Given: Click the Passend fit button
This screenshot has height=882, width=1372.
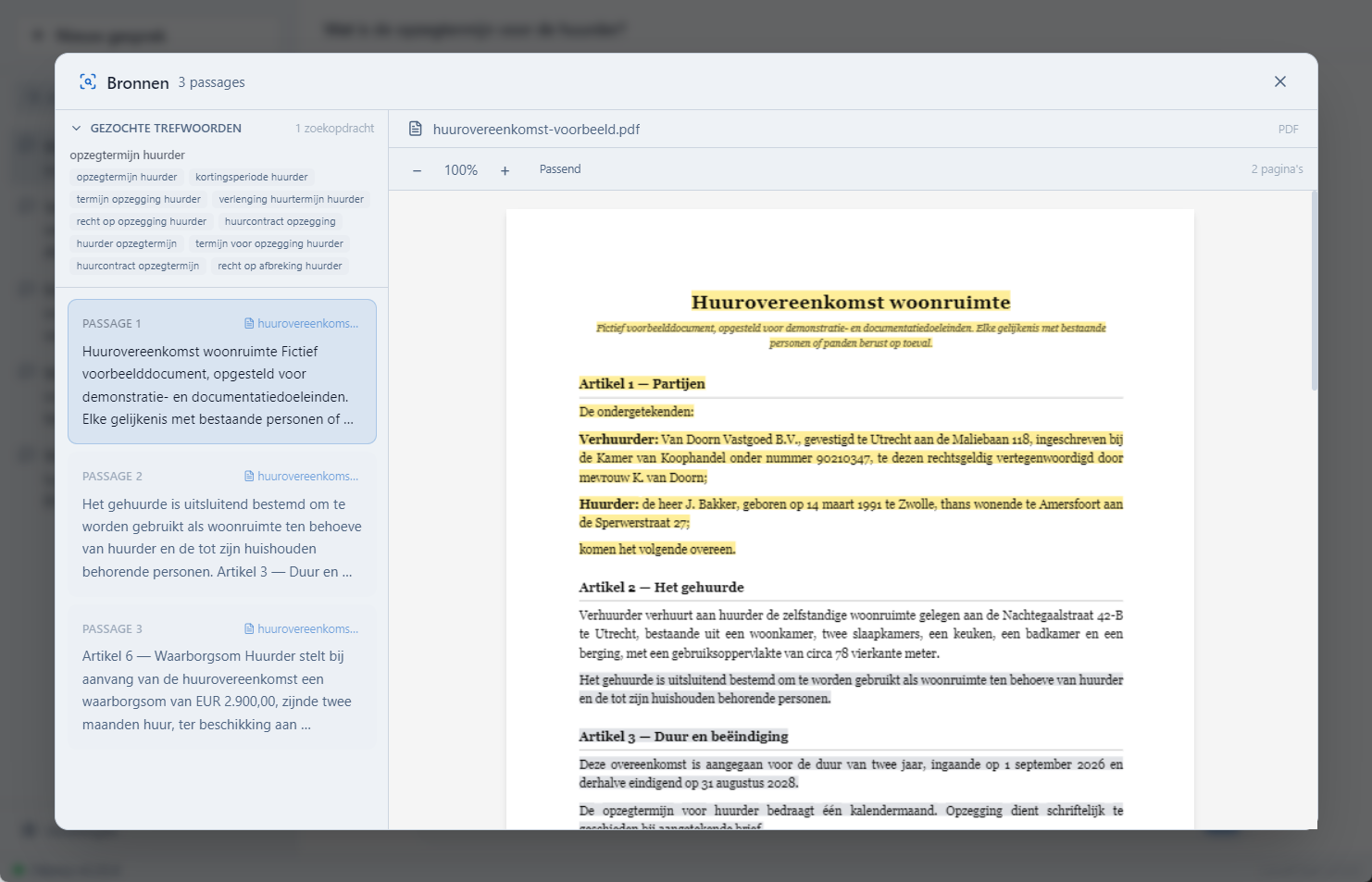Looking at the screenshot, I should pyautogui.click(x=560, y=169).
